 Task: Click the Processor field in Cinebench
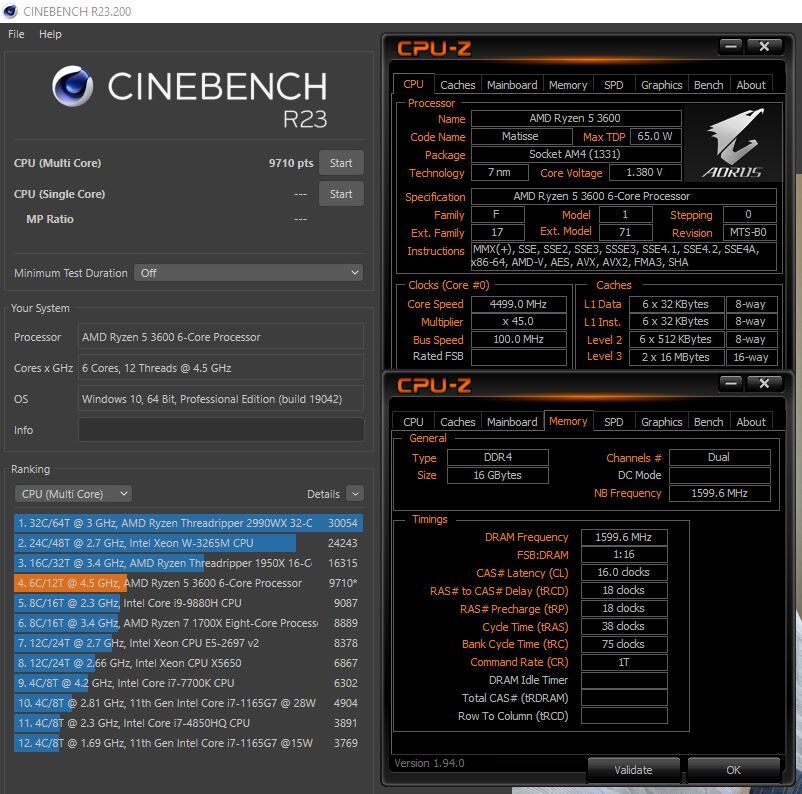click(x=221, y=337)
